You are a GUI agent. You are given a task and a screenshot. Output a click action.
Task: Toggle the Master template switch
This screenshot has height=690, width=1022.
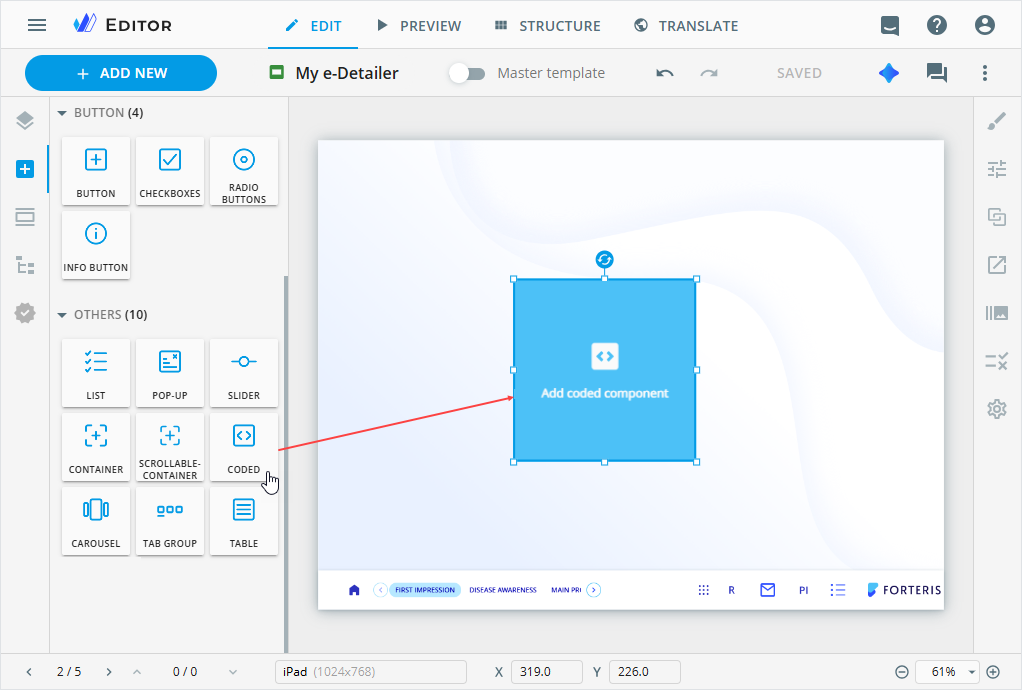pyautogui.click(x=467, y=73)
